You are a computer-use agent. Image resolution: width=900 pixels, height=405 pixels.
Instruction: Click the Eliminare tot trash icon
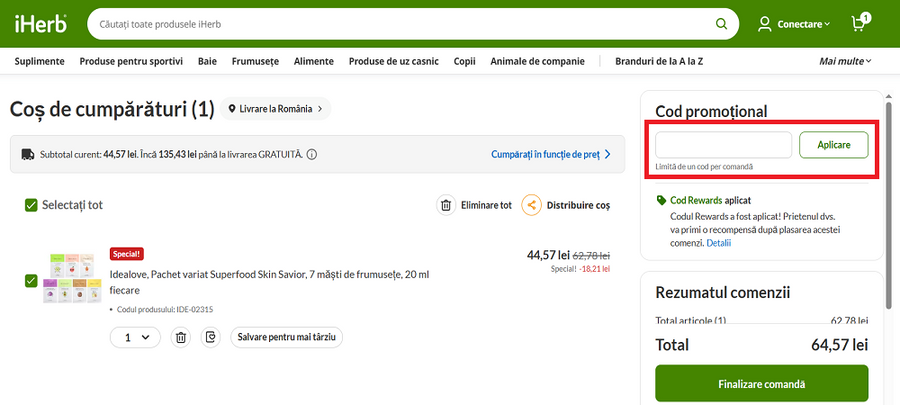pos(446,205)
